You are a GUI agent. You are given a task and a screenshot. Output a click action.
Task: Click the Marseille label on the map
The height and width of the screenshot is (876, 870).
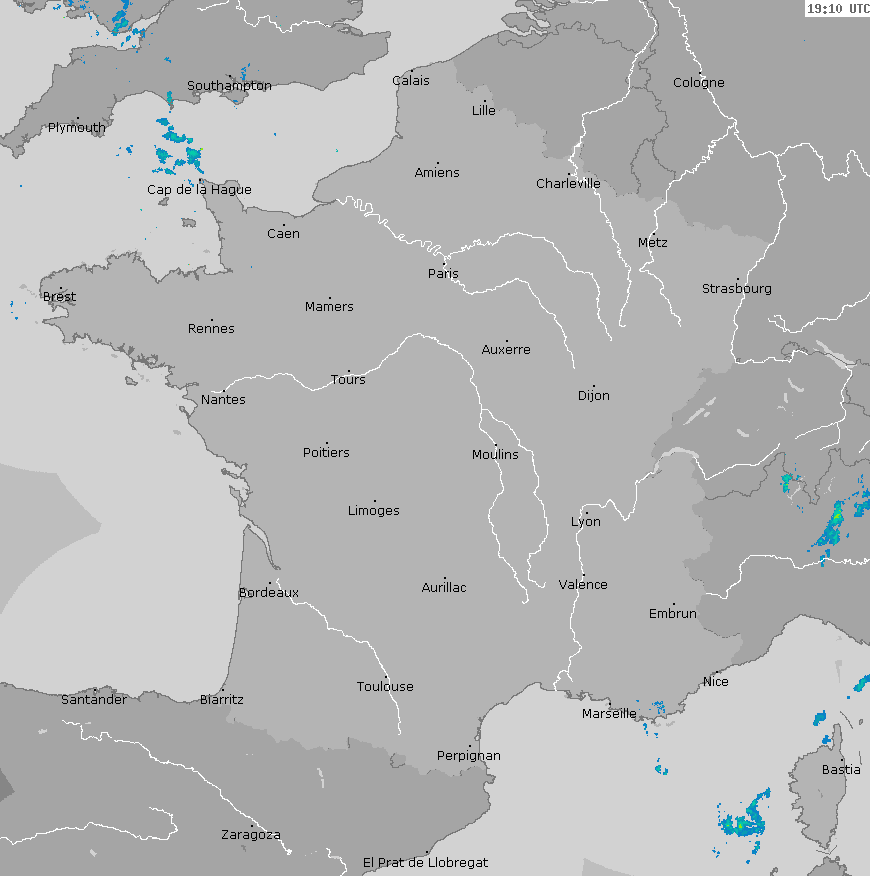pos(608,714)
